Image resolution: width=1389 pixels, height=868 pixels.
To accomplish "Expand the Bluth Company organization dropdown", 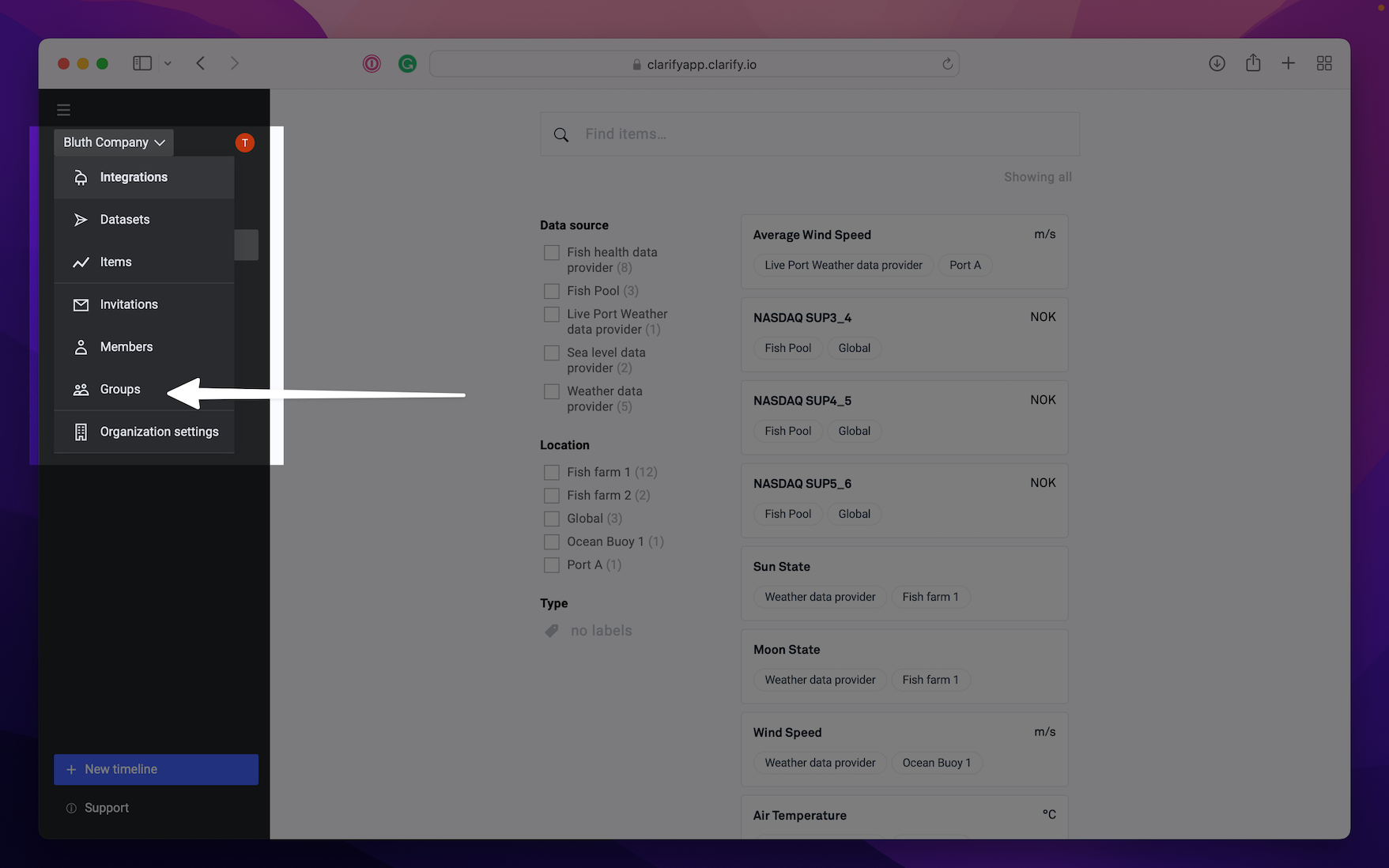I will [114, 142].
